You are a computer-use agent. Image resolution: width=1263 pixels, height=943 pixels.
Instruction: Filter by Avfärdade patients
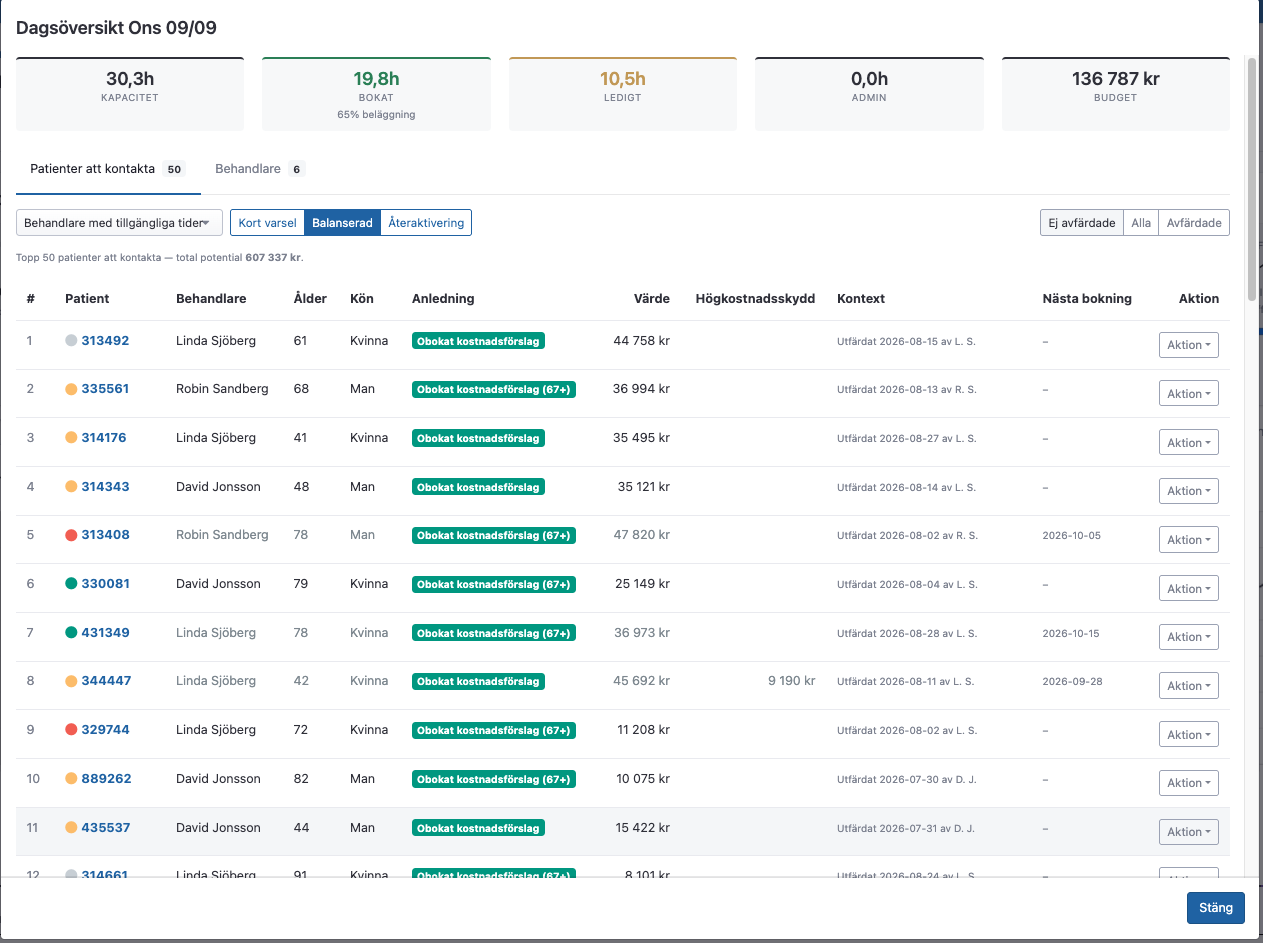point(1194,222)
